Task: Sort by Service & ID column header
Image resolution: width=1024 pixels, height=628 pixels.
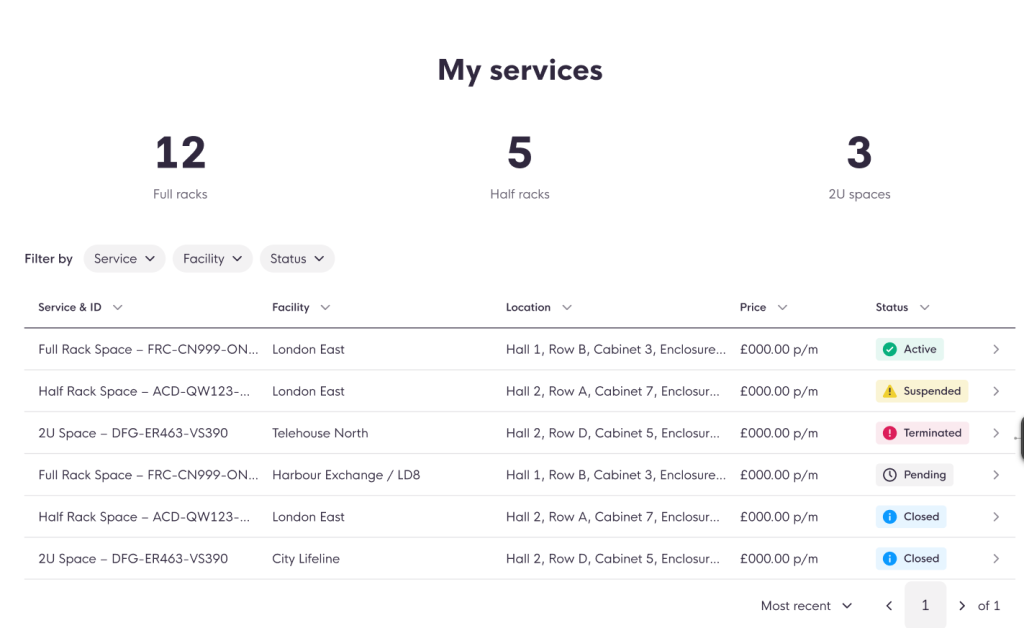Action: [80, 307]
